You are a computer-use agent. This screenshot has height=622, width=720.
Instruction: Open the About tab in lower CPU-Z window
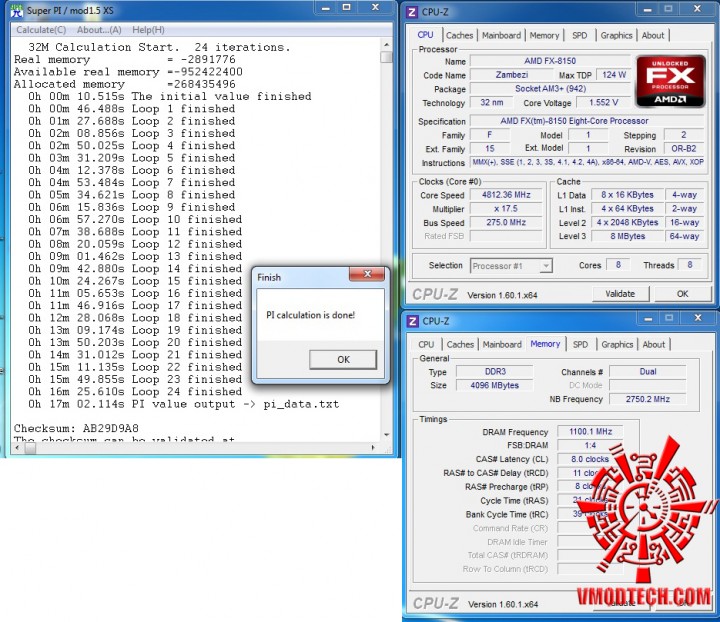[x=653, y=344]
